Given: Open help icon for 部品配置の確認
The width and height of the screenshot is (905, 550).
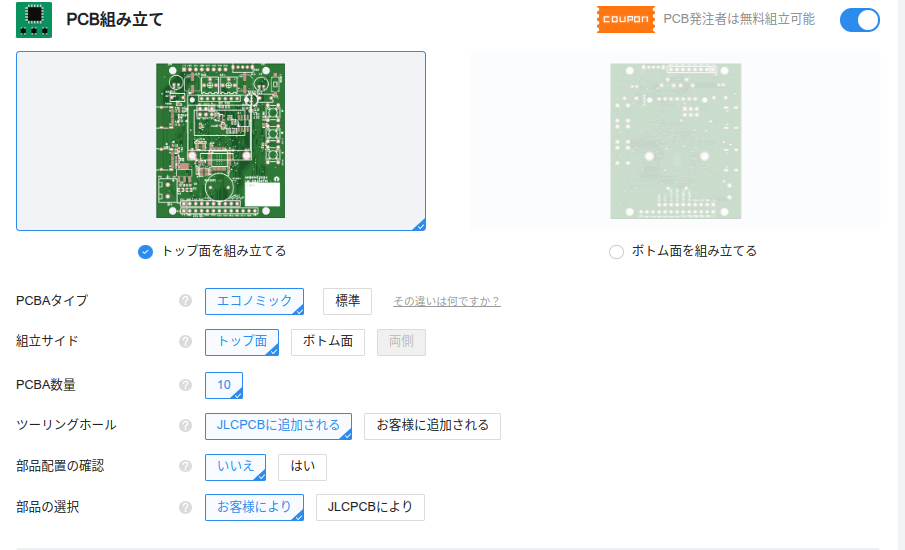Looking at the screenshot, I should click(185, 466).
